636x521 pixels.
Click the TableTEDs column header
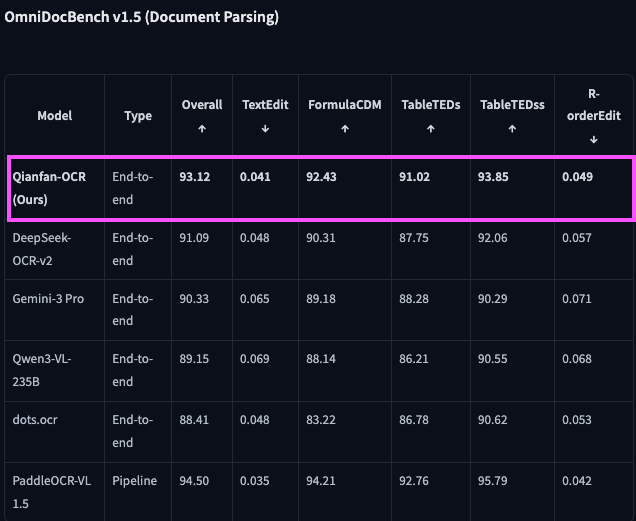pos(431,116)
